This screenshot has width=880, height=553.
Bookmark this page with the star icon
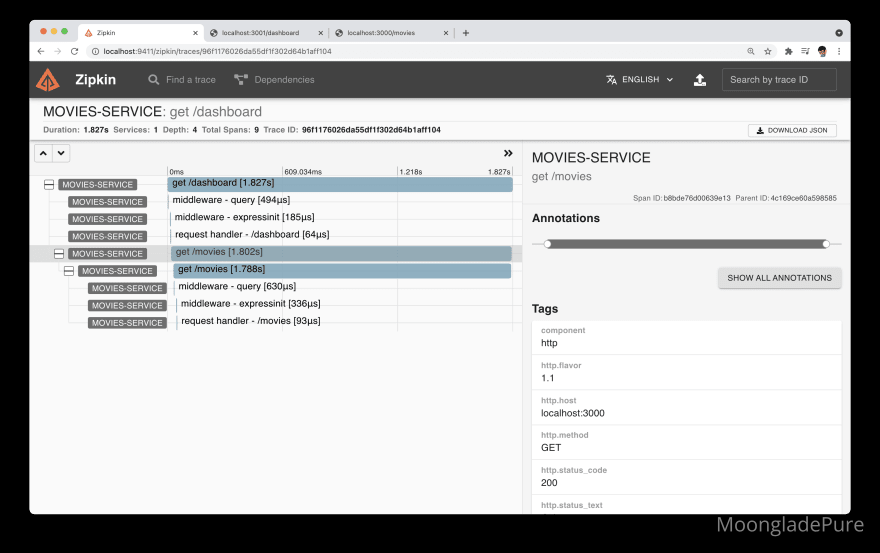pos(768,51)
